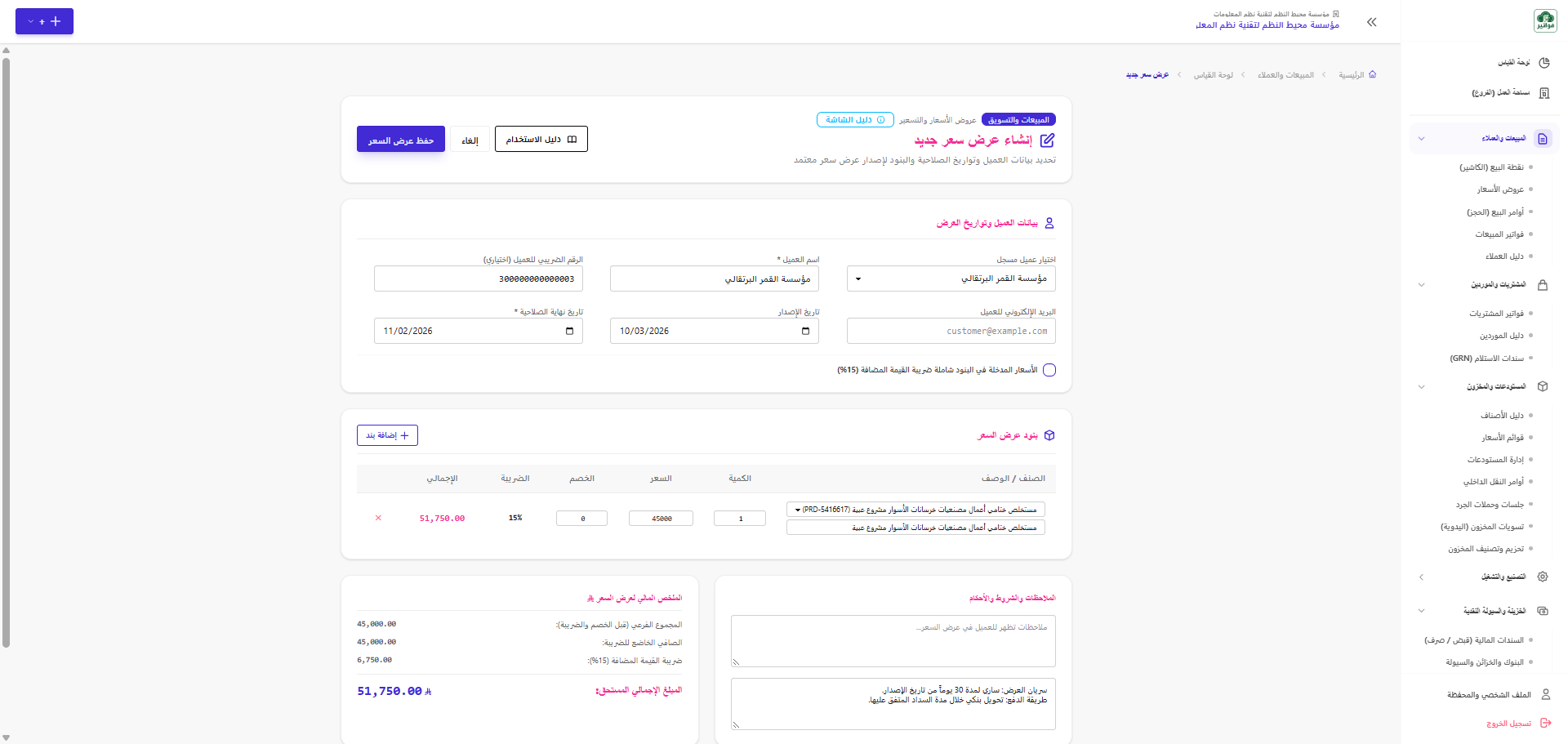Collapse the المشتريات والموردين section chevron

point(1421,285)
